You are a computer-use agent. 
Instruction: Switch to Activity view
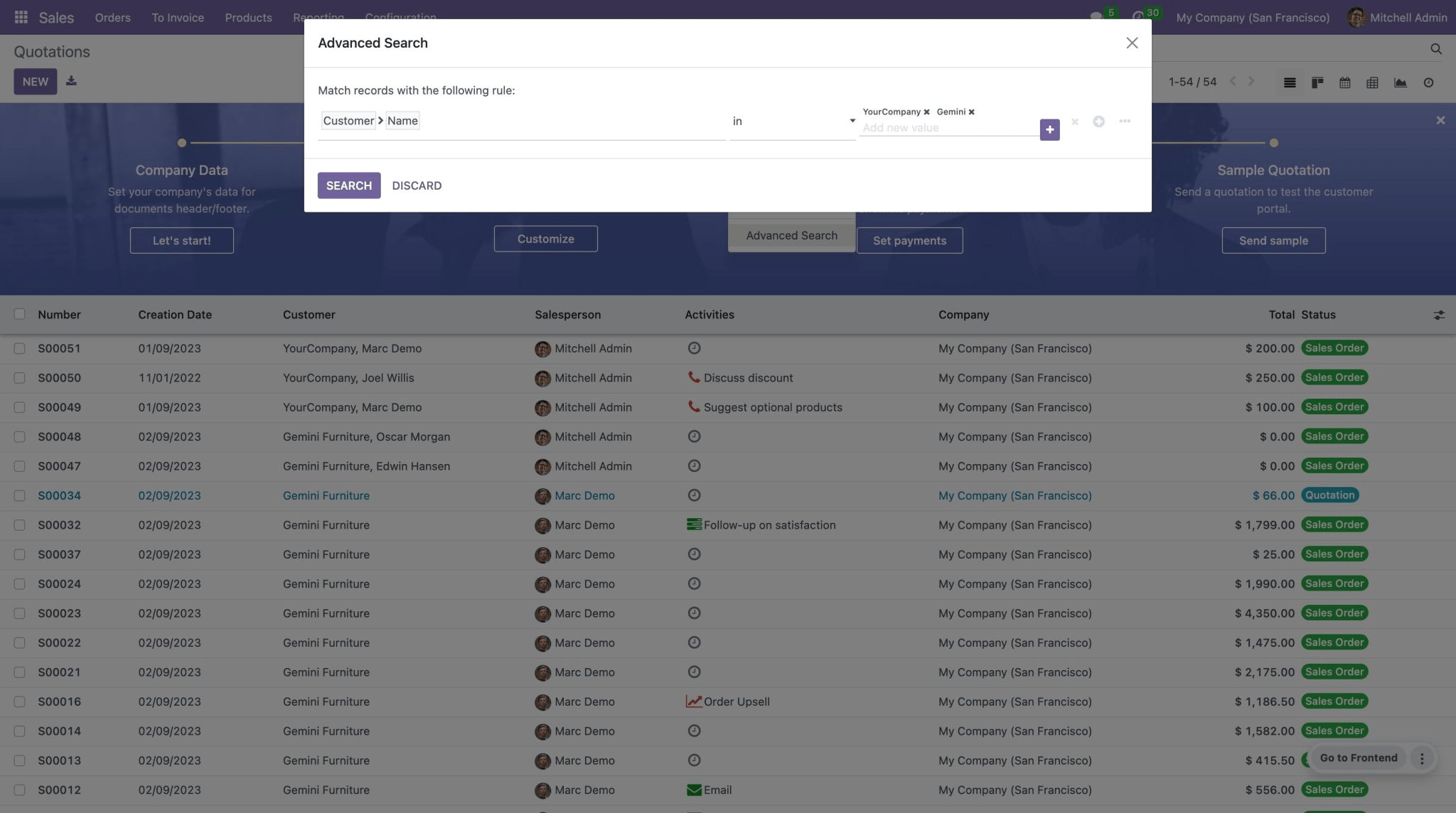[1428, 82]
